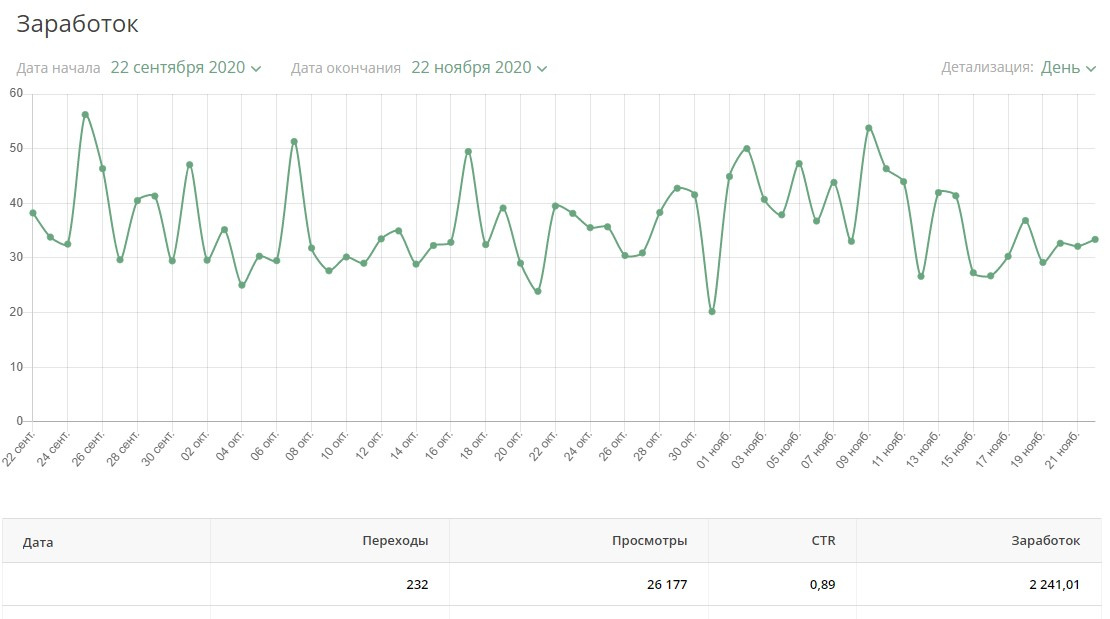Click the 'Заработок' page heading

click(x=77, y=24)
